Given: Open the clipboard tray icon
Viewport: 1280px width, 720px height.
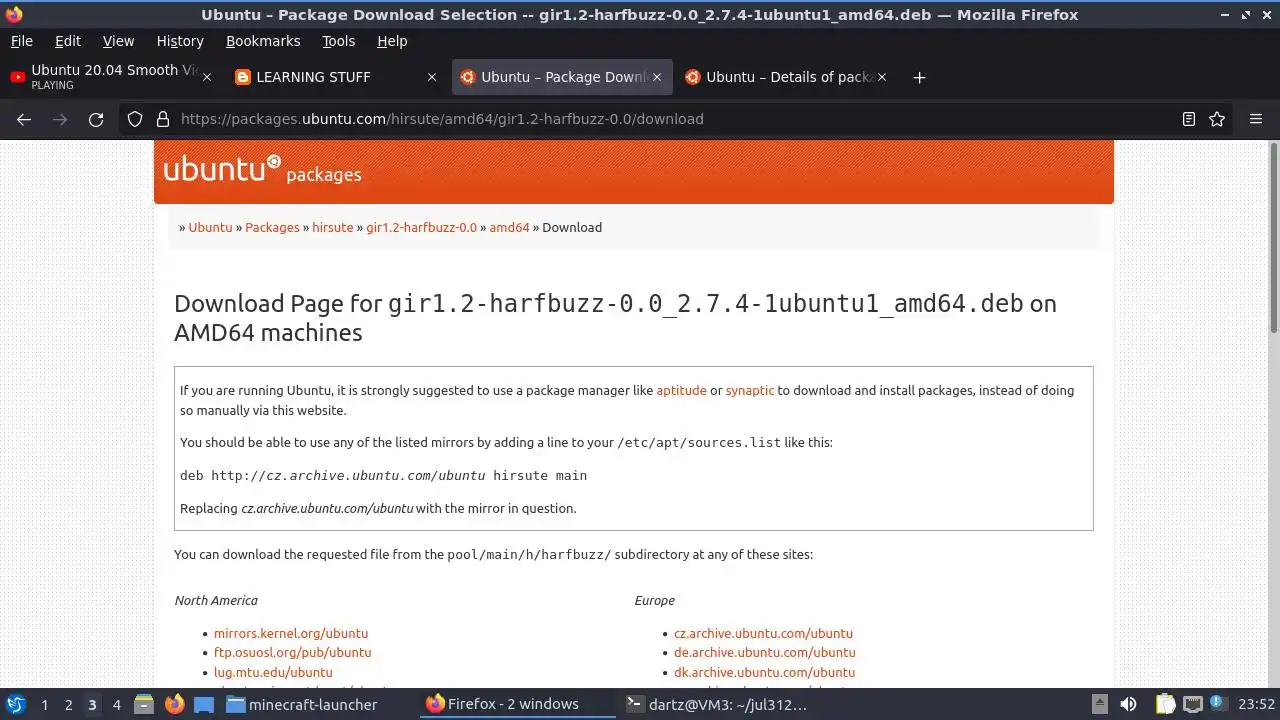Looking at the screenshot, I should coord(1165,704).
